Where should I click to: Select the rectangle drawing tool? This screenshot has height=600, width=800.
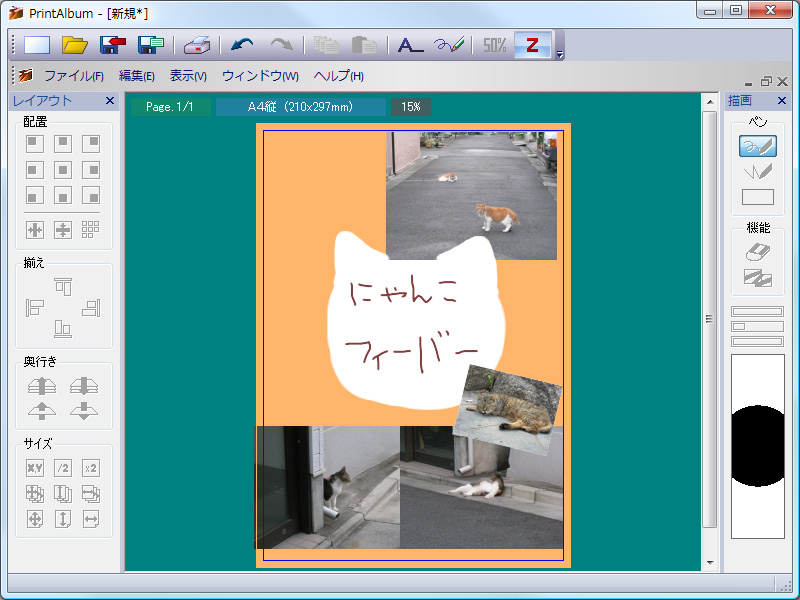click(x=757, y=197)
